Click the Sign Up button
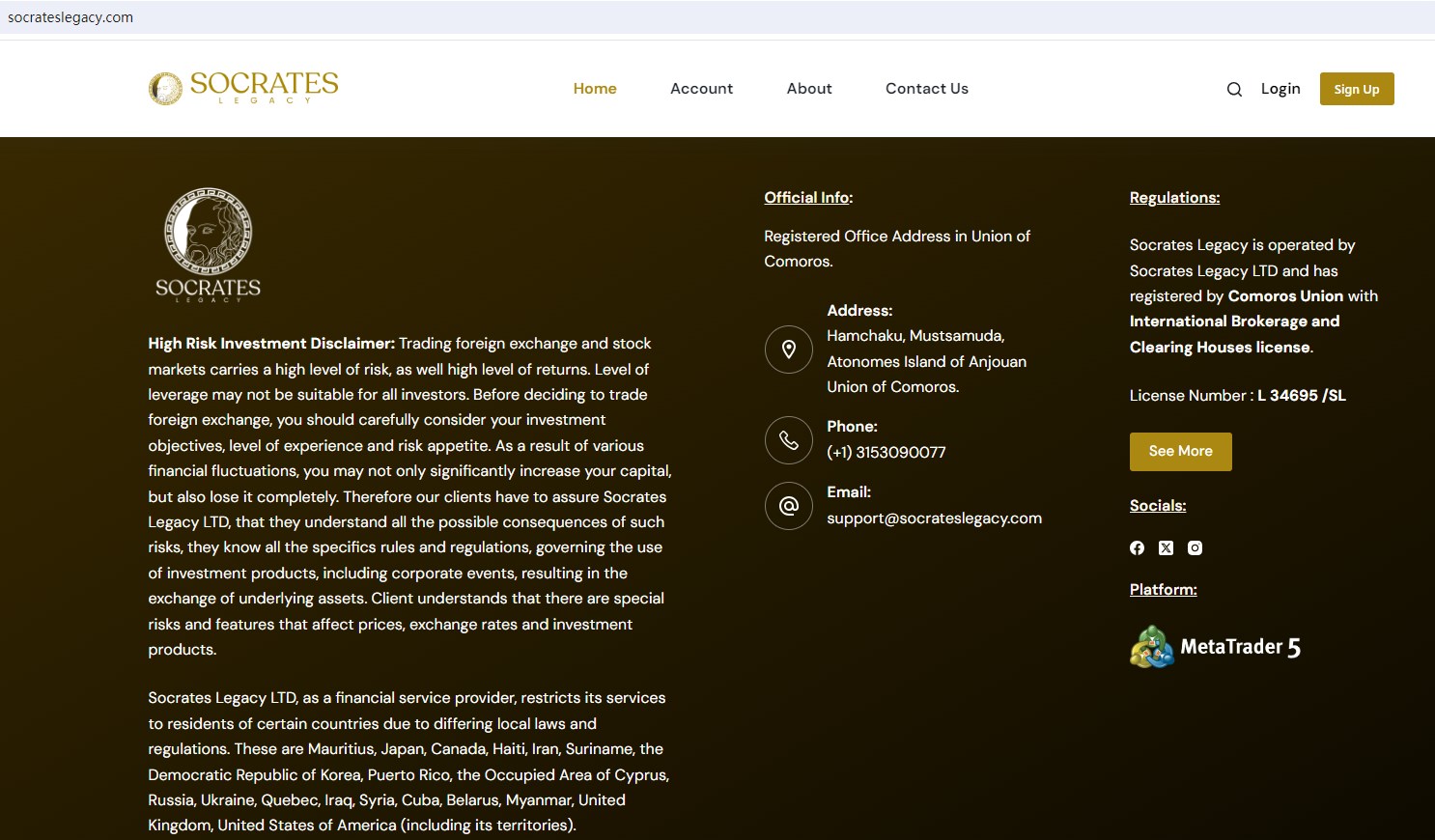 click(1357, 89)
